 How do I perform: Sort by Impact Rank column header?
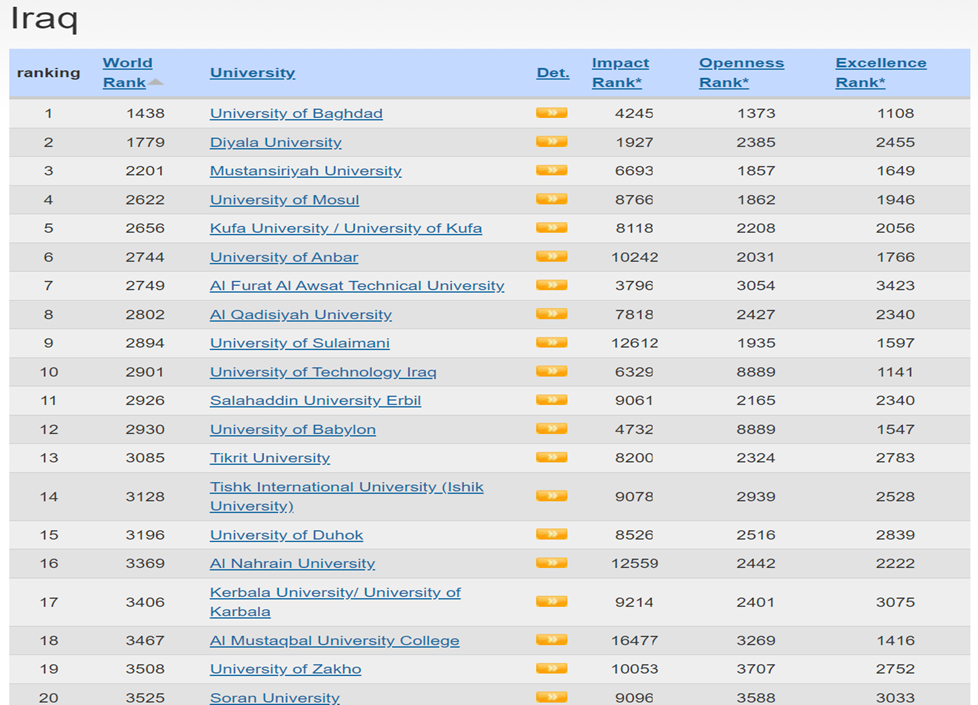click(620, 72)
